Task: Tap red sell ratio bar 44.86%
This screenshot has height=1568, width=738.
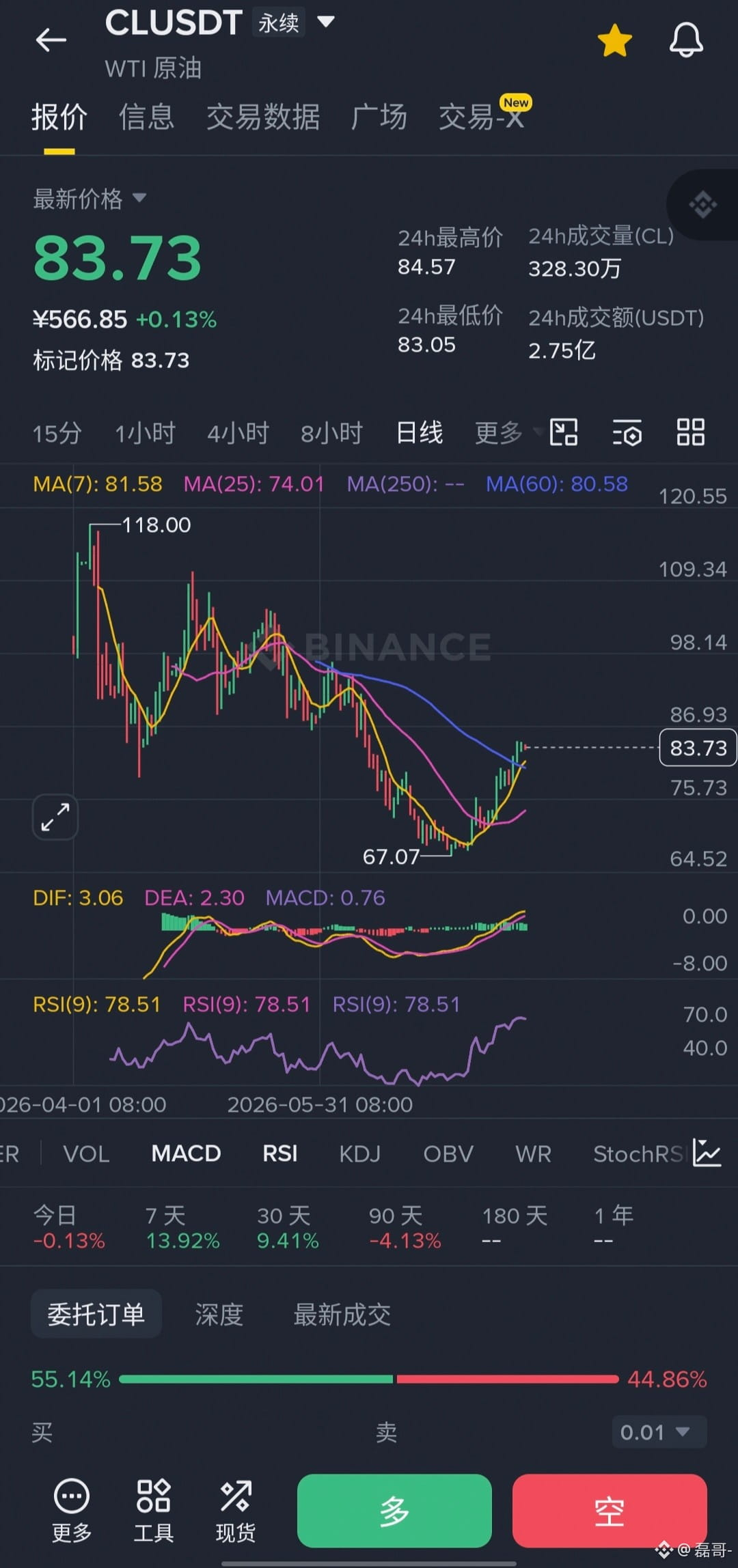Action: coord(507,1380)
